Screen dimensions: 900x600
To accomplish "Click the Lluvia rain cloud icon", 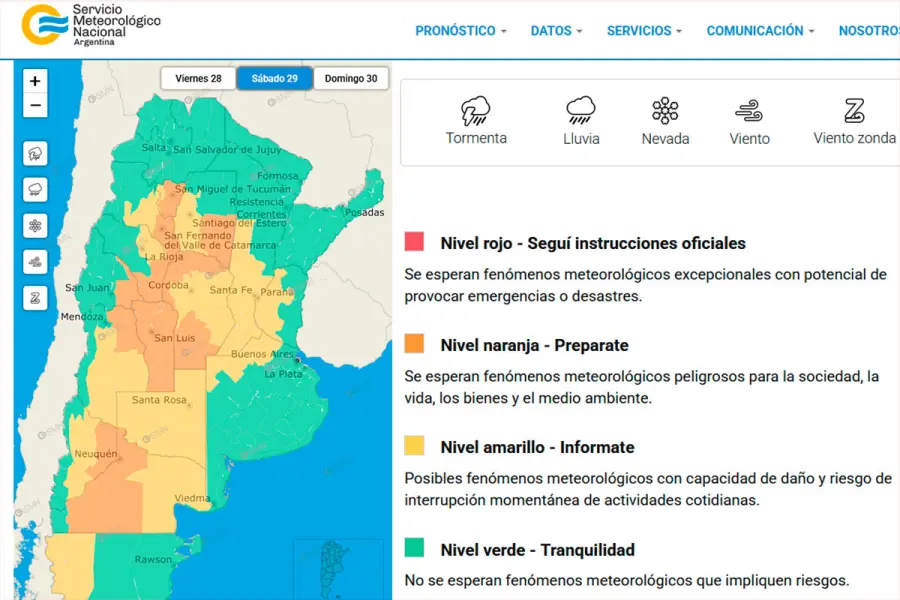I will (x=581, y=110).
